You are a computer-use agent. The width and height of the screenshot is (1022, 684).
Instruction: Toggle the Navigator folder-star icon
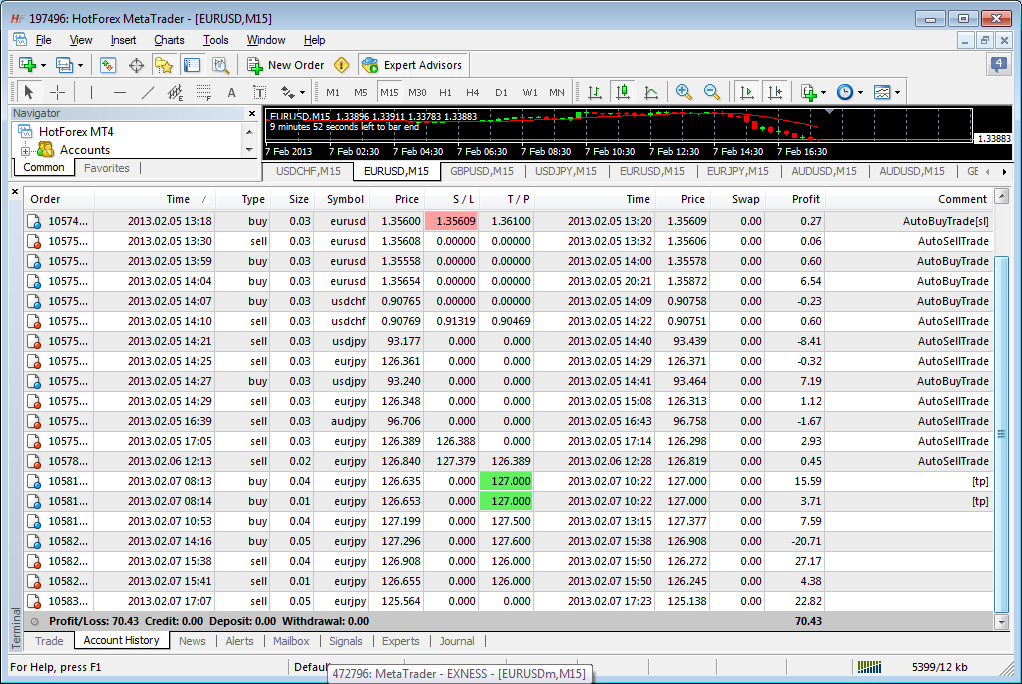(x=164, y=65)
